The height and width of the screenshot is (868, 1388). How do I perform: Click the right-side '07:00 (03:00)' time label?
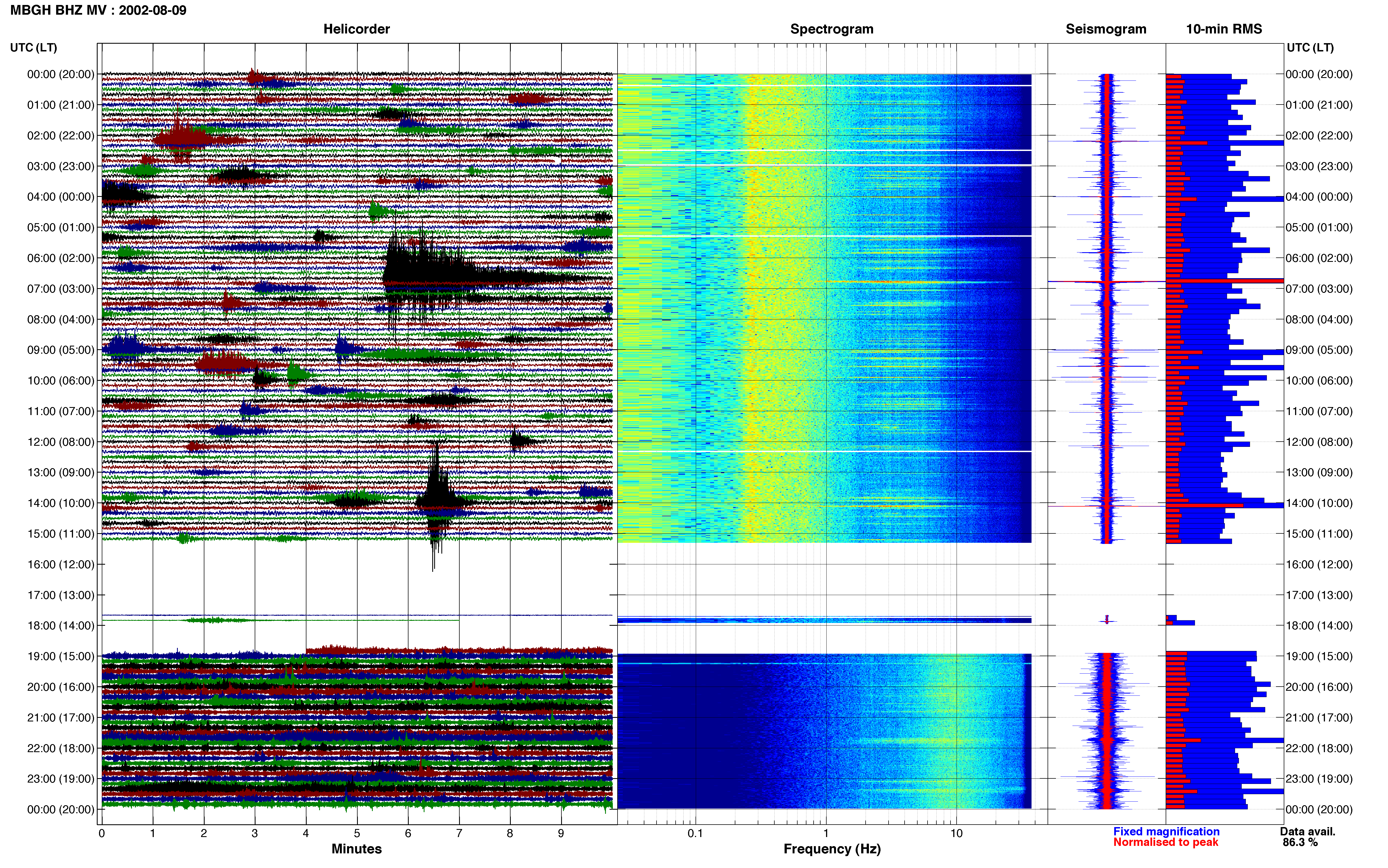1319,288
